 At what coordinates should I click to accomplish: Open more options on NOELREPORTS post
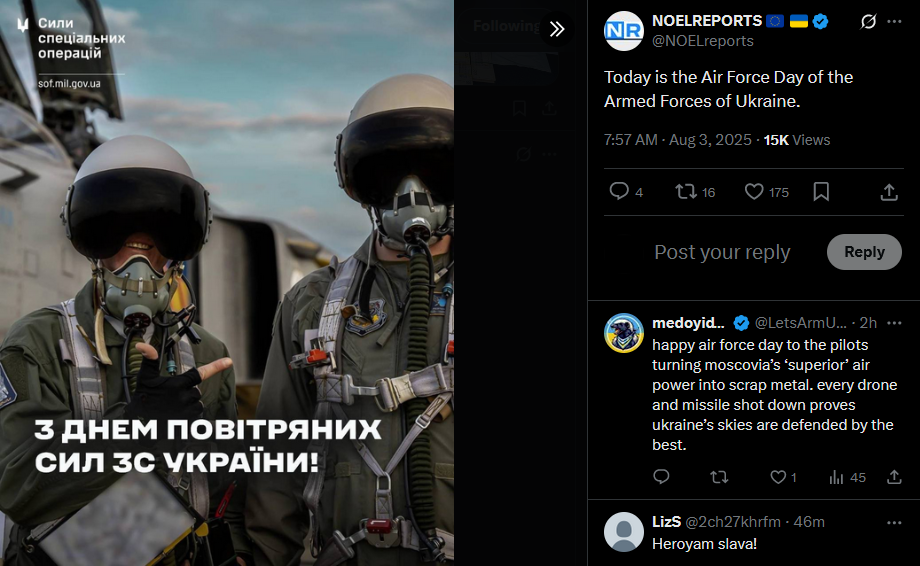coord(894,22)
